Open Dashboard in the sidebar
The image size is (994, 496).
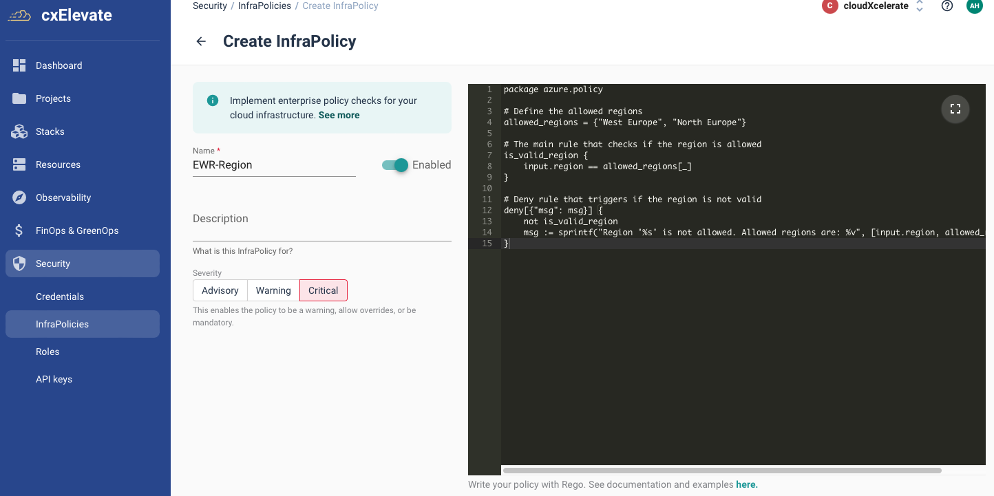click(x=82, y=65)
